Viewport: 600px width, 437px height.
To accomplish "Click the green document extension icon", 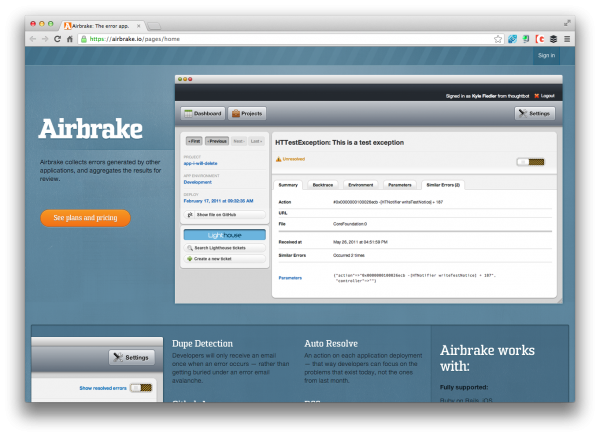I will [x=526, y=39].
